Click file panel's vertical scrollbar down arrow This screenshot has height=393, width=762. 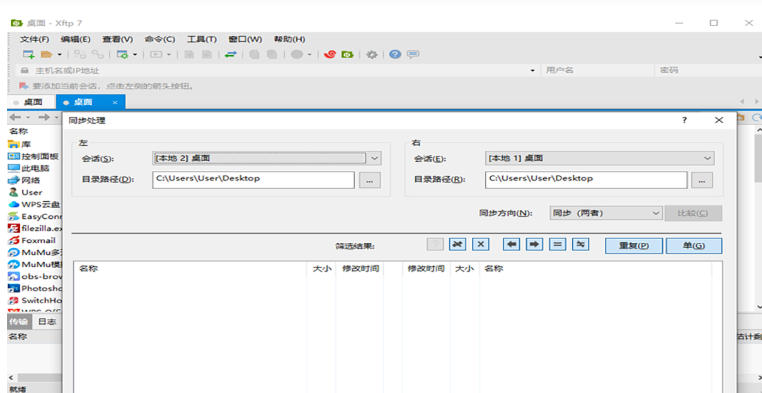pyautogui.click(x=758, y=307)
